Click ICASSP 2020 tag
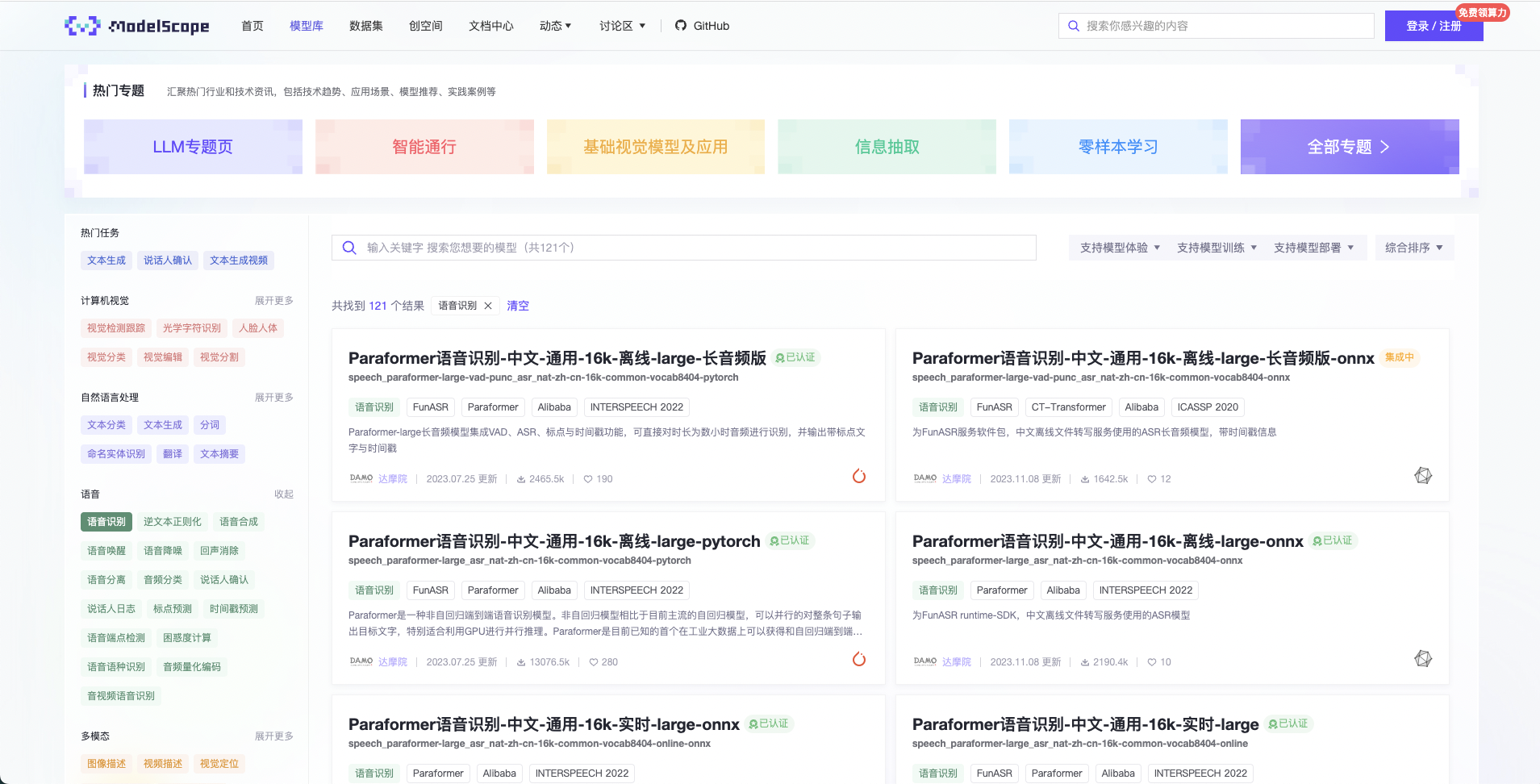This screenshot has width=1540, height=784. coord(1208,407)
